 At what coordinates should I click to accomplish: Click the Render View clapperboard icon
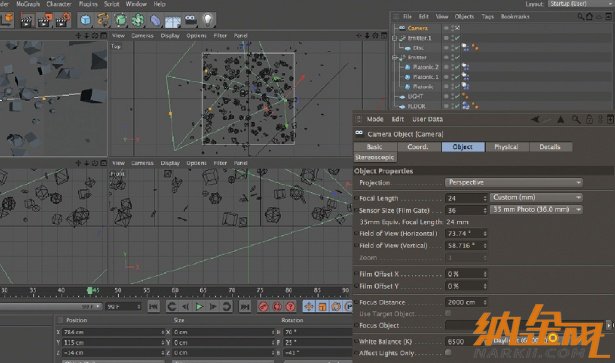click(x=27, y=20)
